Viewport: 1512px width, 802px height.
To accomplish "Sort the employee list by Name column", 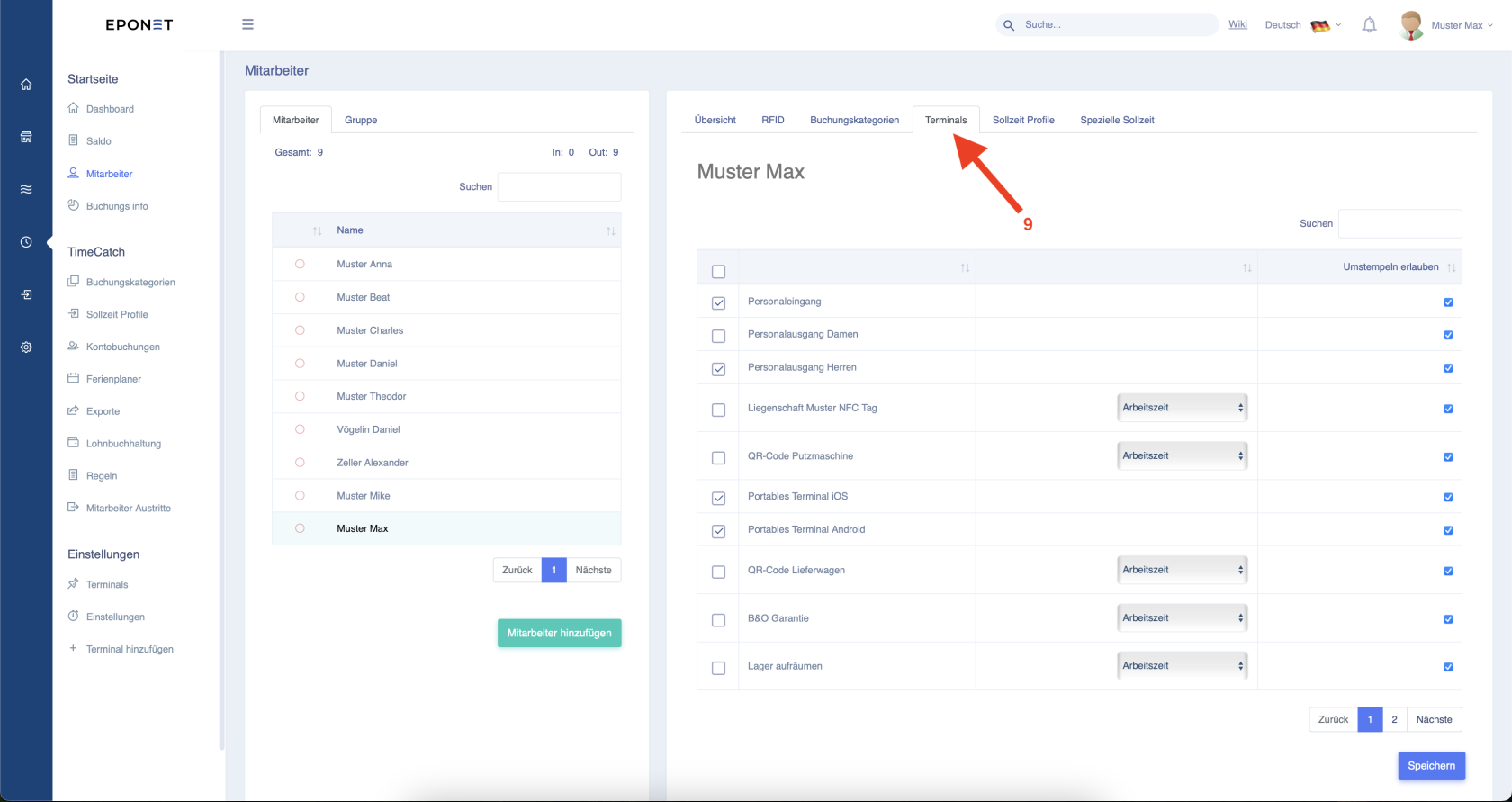I will coord(473,230).
